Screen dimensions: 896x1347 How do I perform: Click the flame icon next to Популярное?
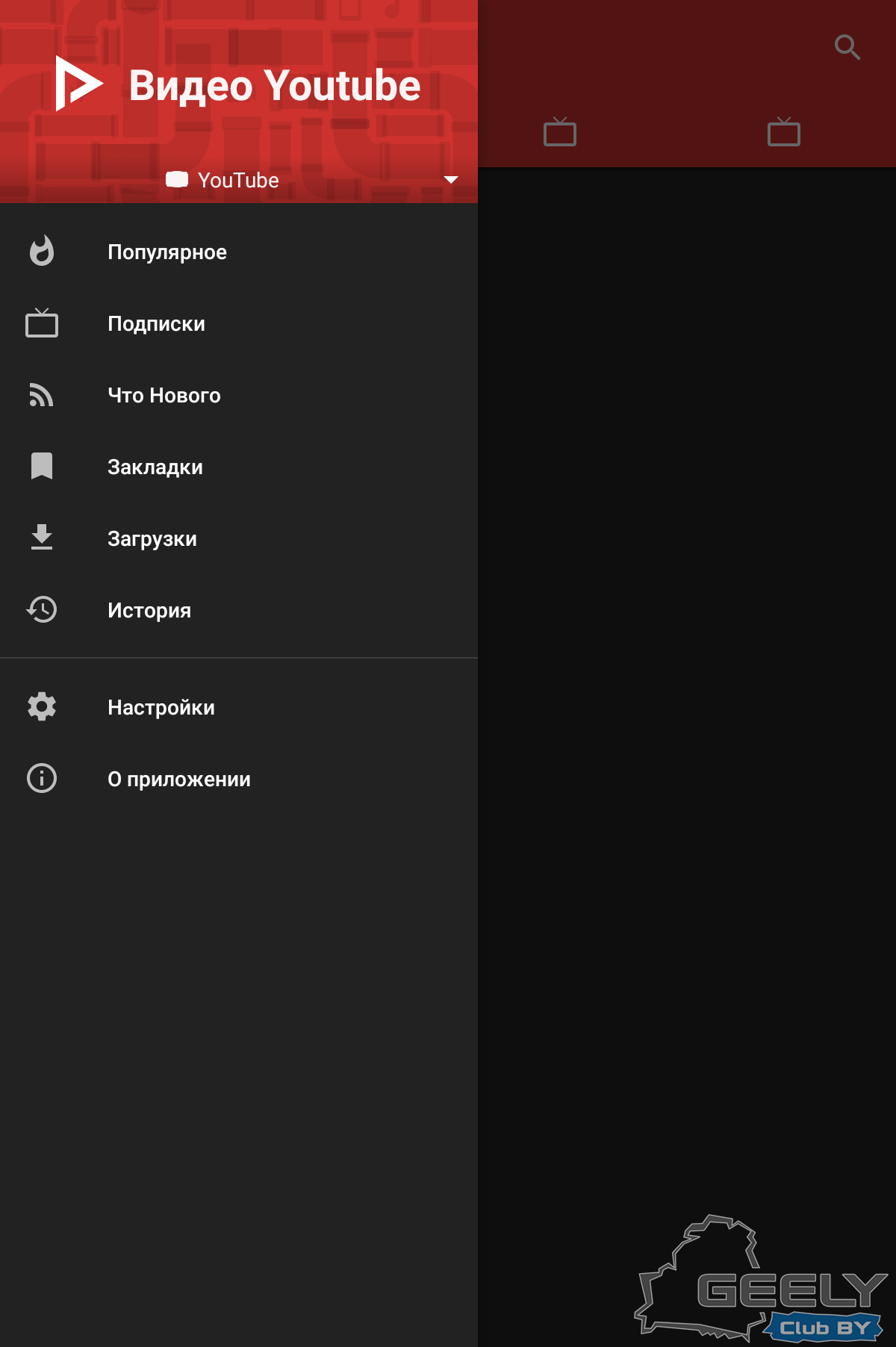[x=42, y=252]
